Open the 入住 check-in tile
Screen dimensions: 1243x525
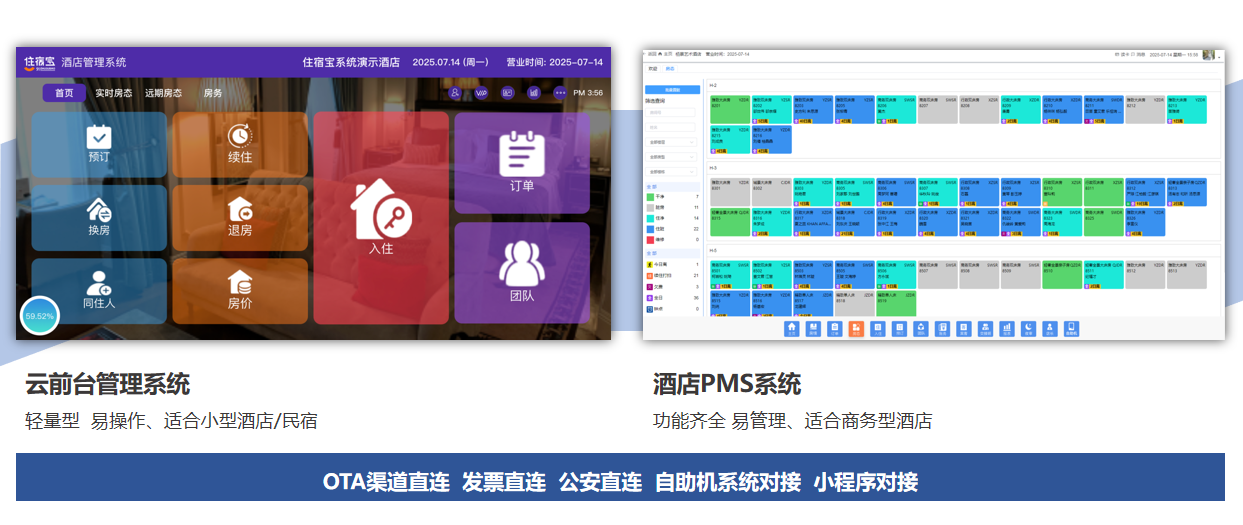[381, 217]
